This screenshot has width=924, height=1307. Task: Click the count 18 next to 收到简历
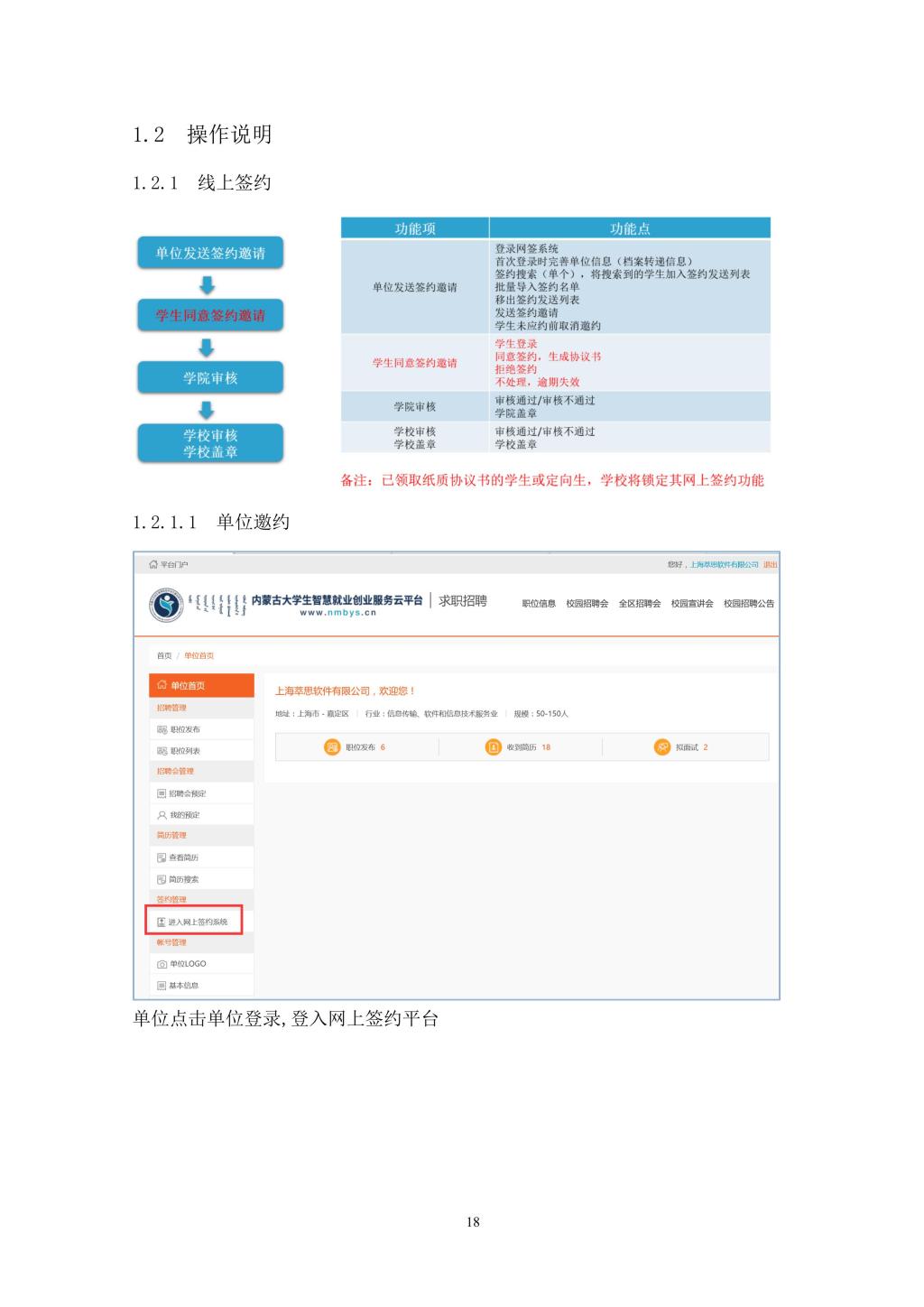coord(546,747)
